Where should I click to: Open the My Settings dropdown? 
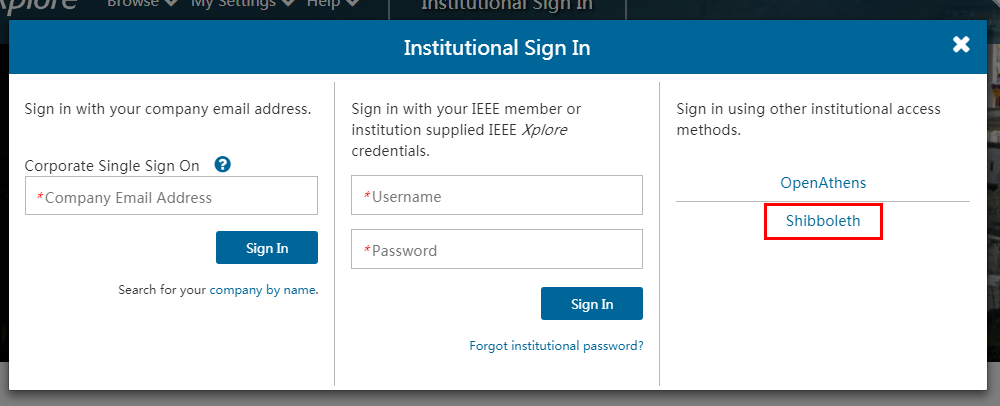pyautogui.click(x=243, y=5)
